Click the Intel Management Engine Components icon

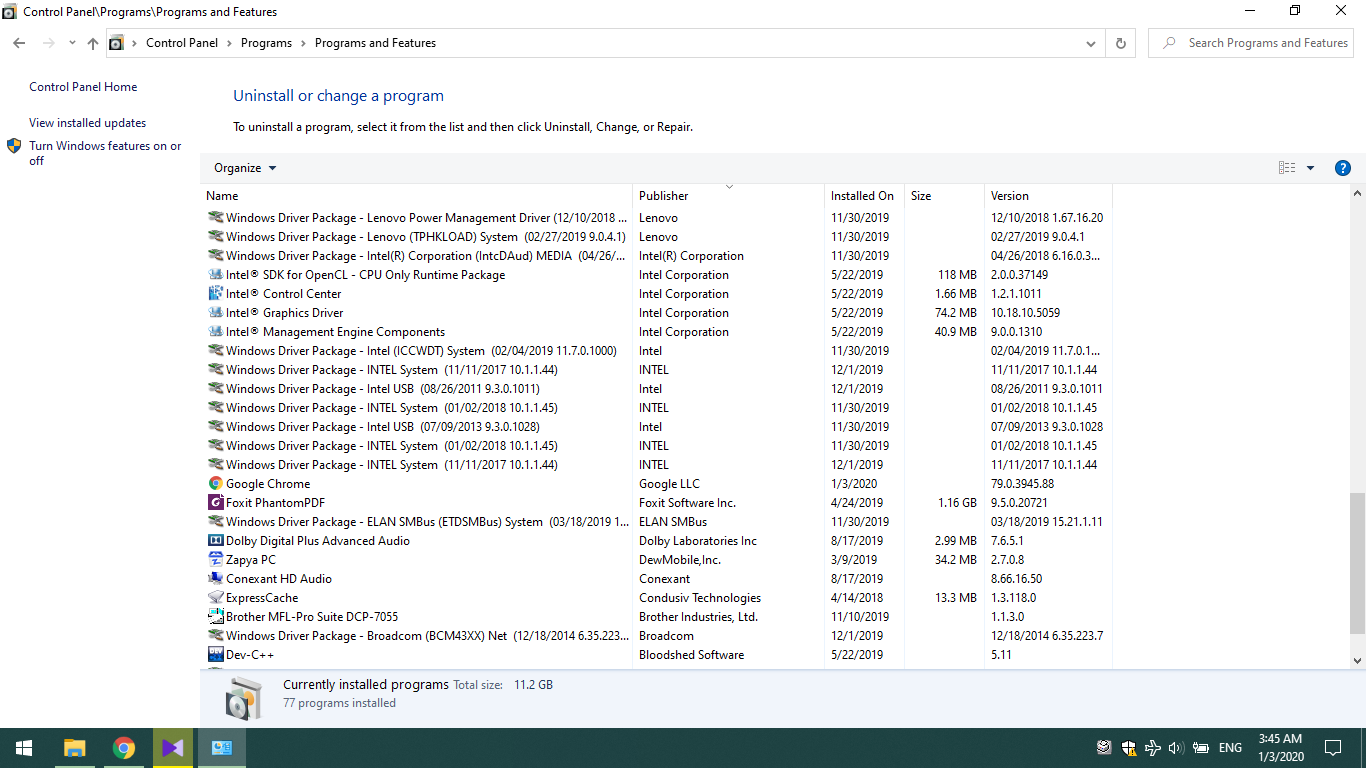215,332
